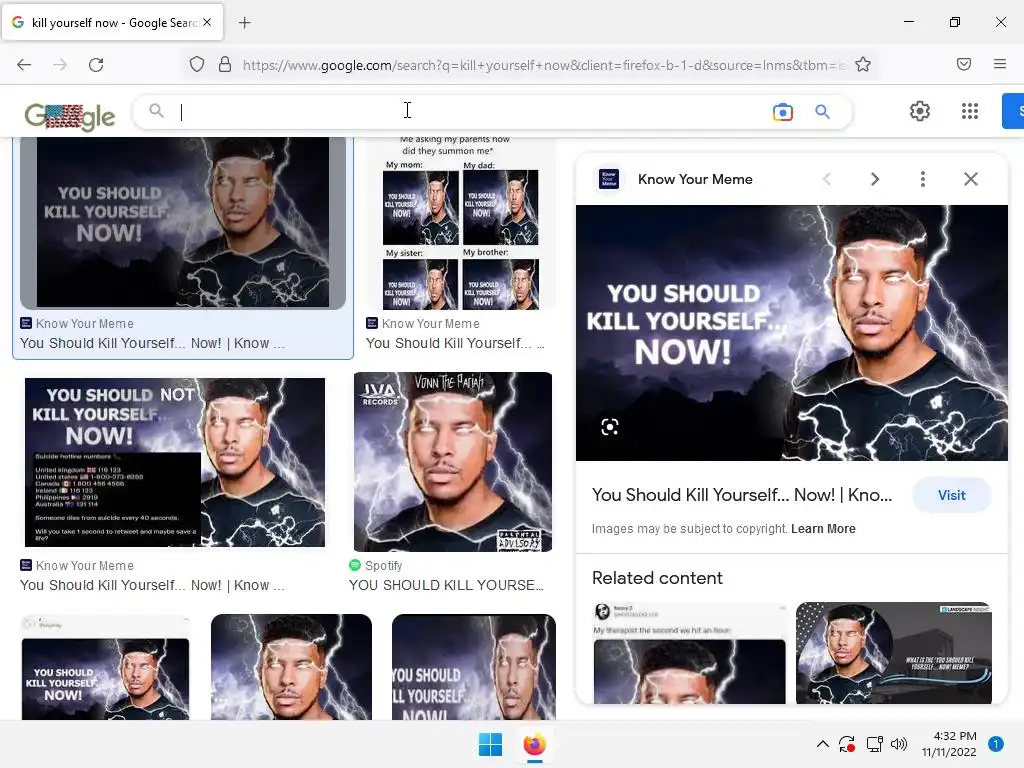Image resolution: width=1024 pixels, height=768 pixels.
Task: Open Google quick settings gear
Action: tap(920, 111)
